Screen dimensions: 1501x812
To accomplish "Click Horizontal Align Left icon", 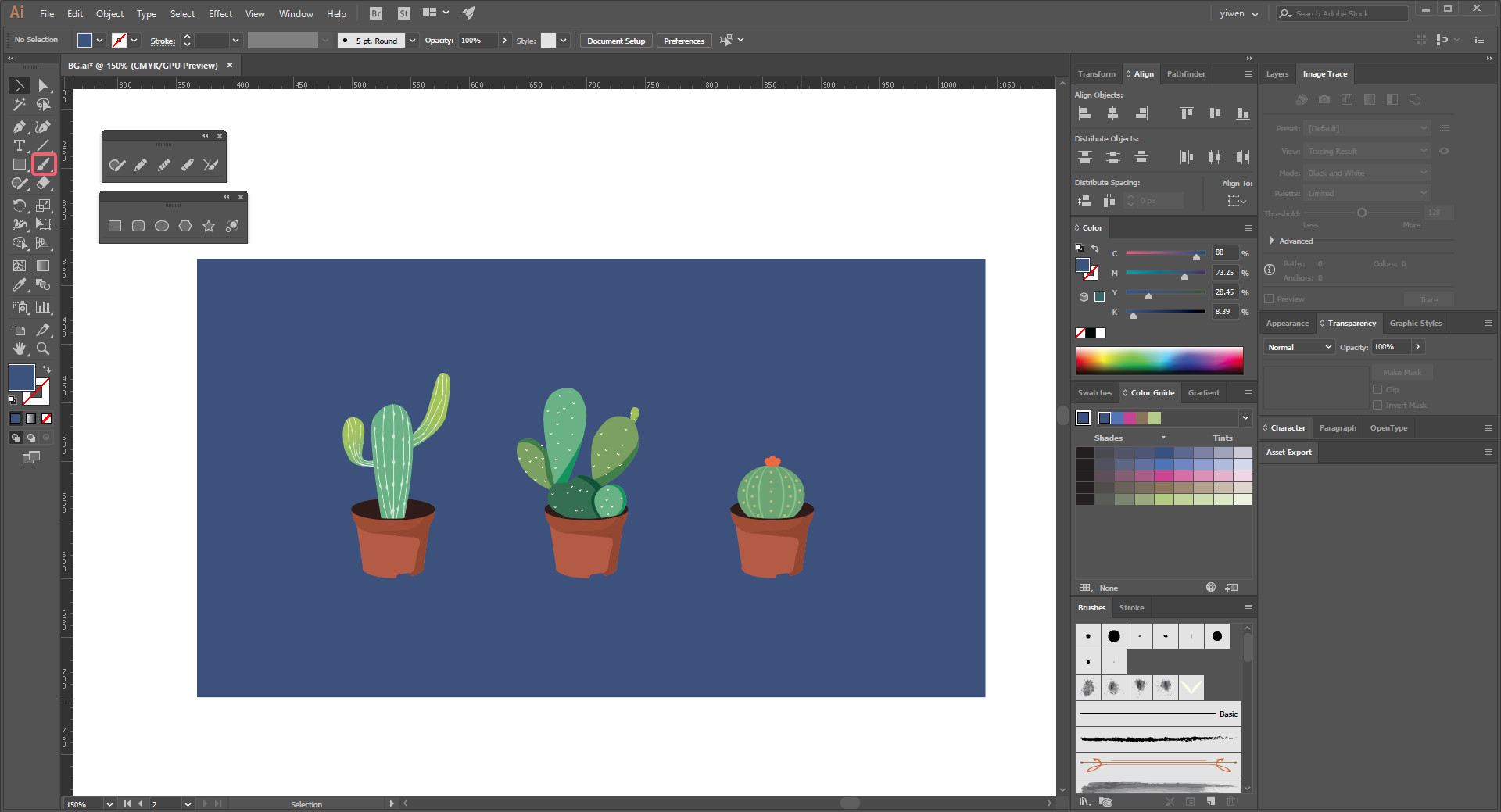I will pyautogui.click(x=1085, y=113).
